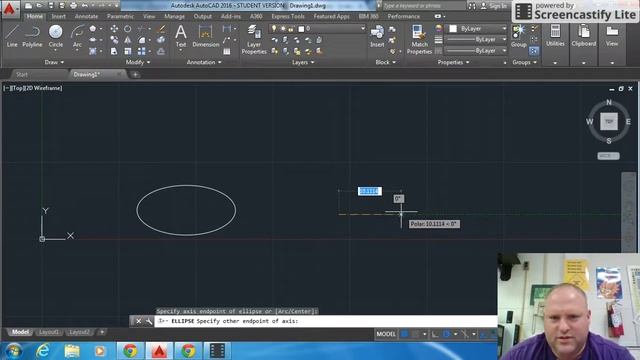Toggle layer on/off lightbulb icon
640x360 pixels.
click(x=274, y=29)
